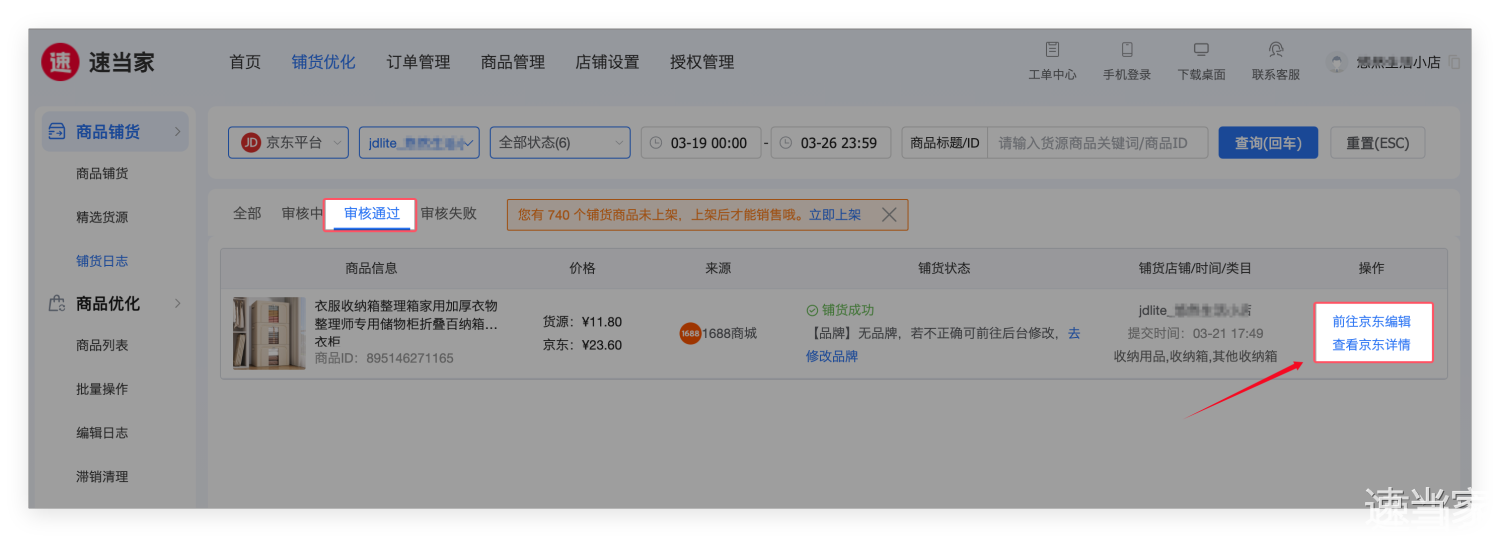
Task: Click the 立即上架 link in notice
Action: [834, 214]
